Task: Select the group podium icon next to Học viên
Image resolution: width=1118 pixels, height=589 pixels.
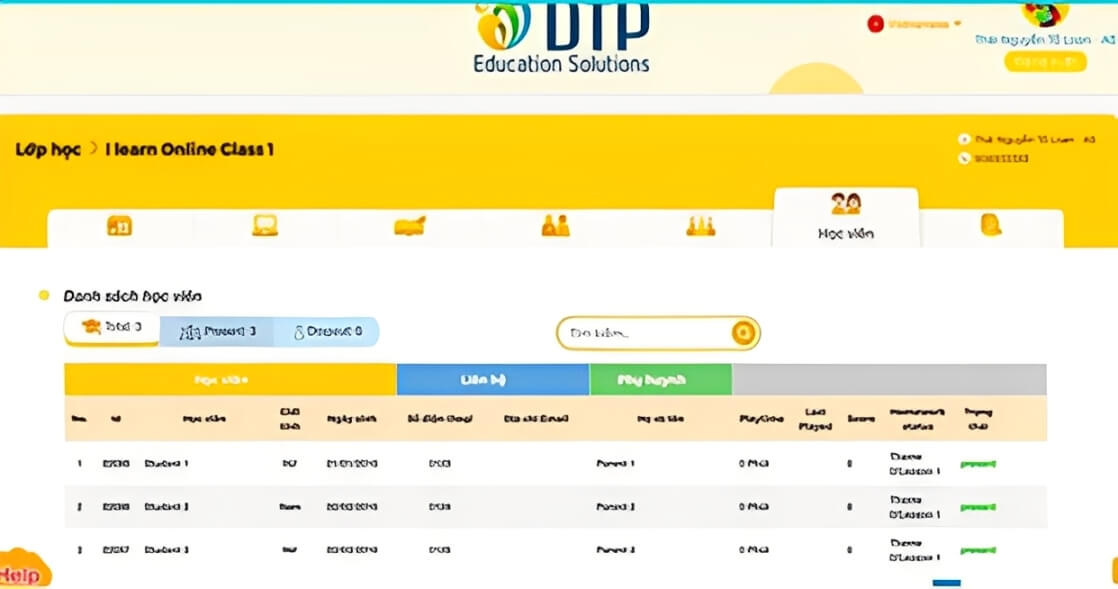Action: [x=700, y=225]
